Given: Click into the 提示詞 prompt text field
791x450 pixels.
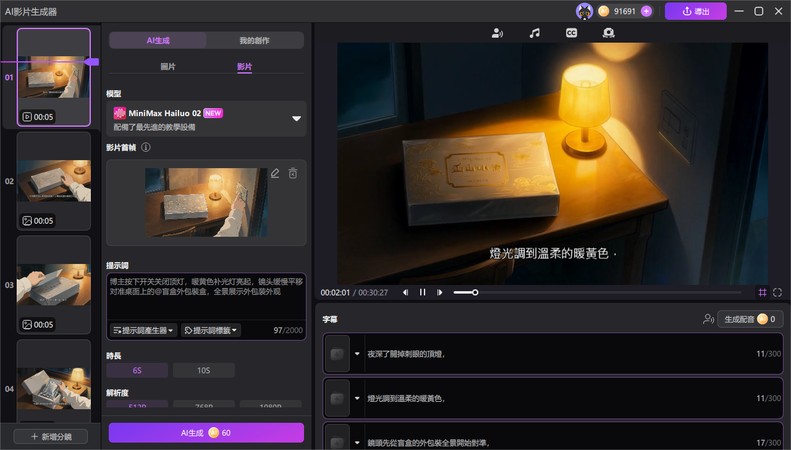Looking at the screenshot, I should point(206,298).
